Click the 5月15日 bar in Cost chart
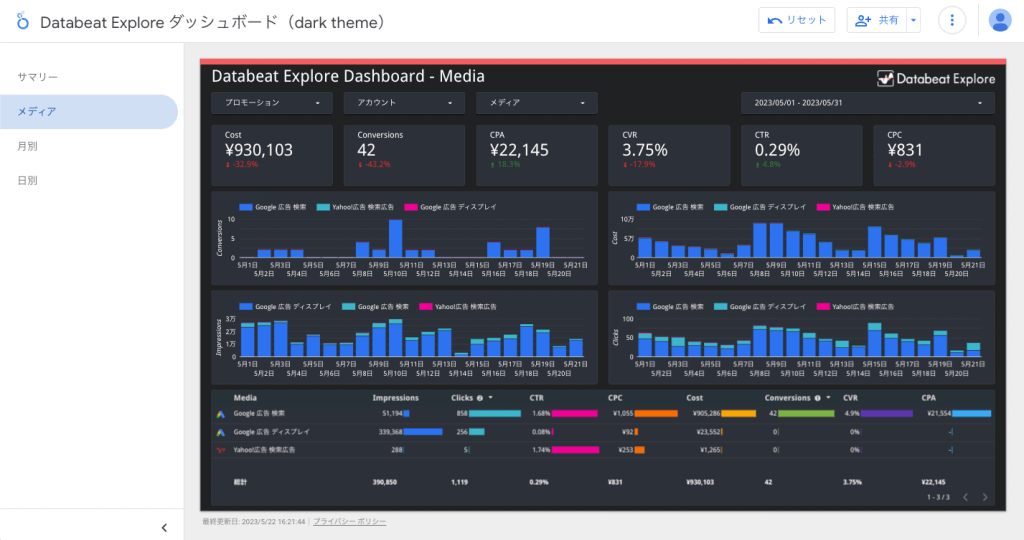The image size is (1024, 540). pos(874,242)
